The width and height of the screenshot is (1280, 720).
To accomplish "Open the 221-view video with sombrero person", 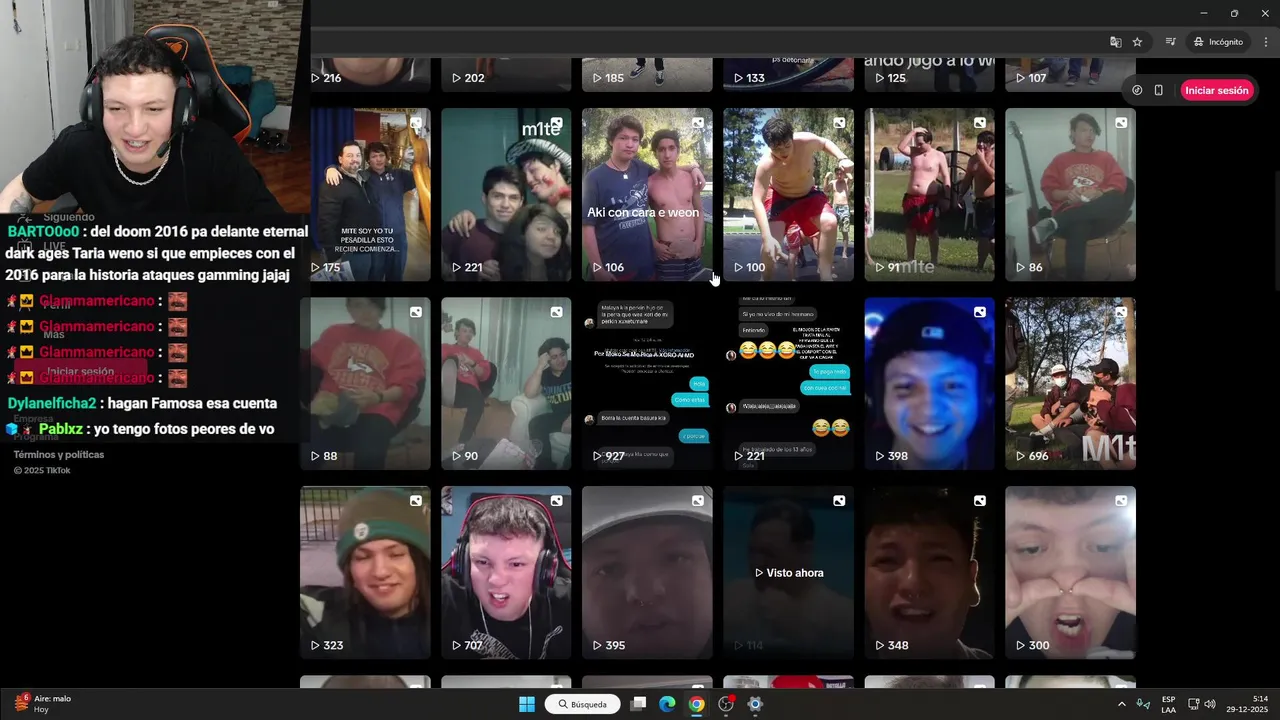I will [x=506, y=195].
